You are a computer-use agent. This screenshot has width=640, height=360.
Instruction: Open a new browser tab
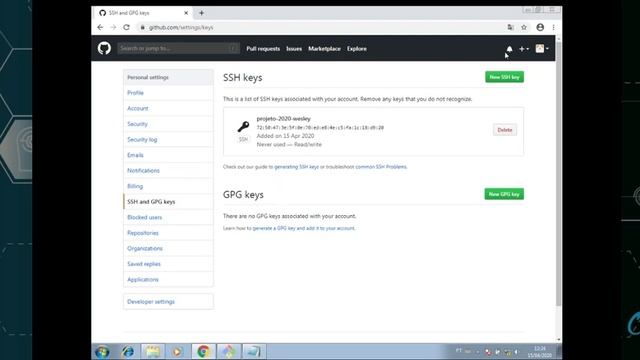tap(201, 13)
